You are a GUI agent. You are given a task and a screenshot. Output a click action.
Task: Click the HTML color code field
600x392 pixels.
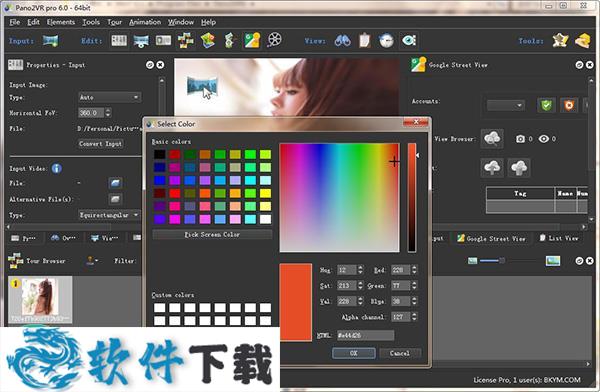pyautogui.click(x=365, y=335)
